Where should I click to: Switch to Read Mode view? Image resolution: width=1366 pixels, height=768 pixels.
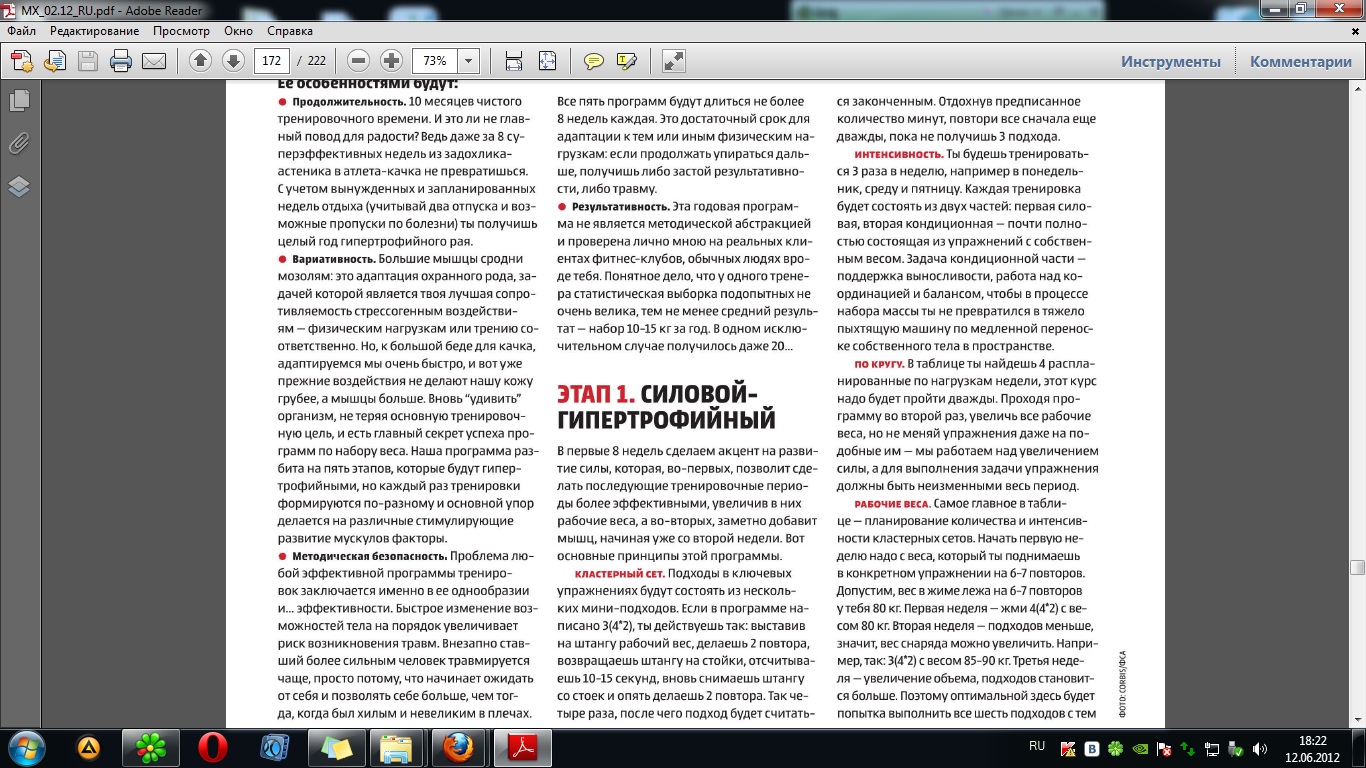[x=674, y=61]
